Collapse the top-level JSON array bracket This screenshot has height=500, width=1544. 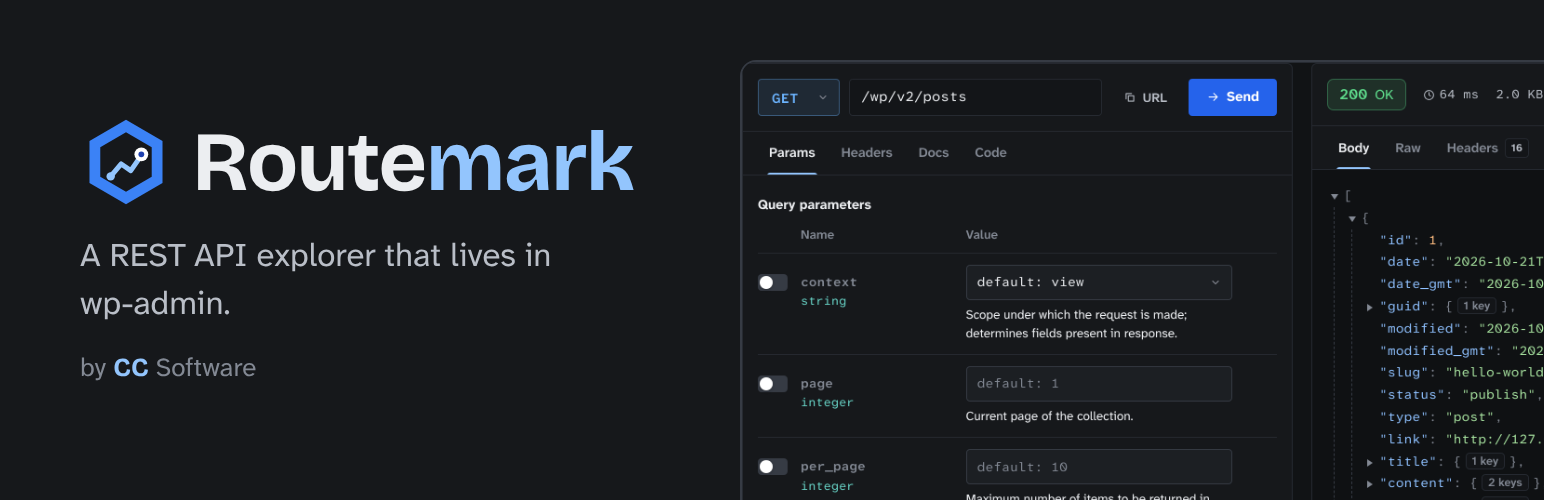[1335, 197]
